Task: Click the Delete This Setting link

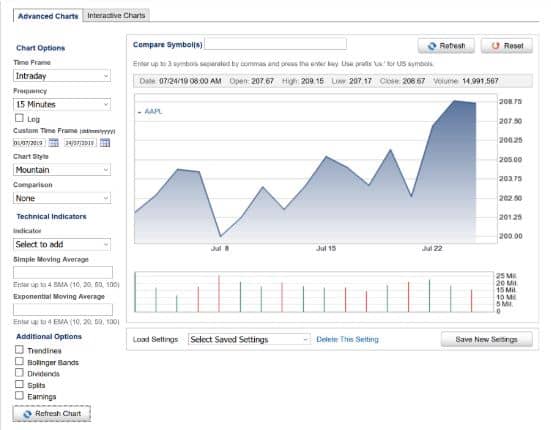Action: [348, 339]
